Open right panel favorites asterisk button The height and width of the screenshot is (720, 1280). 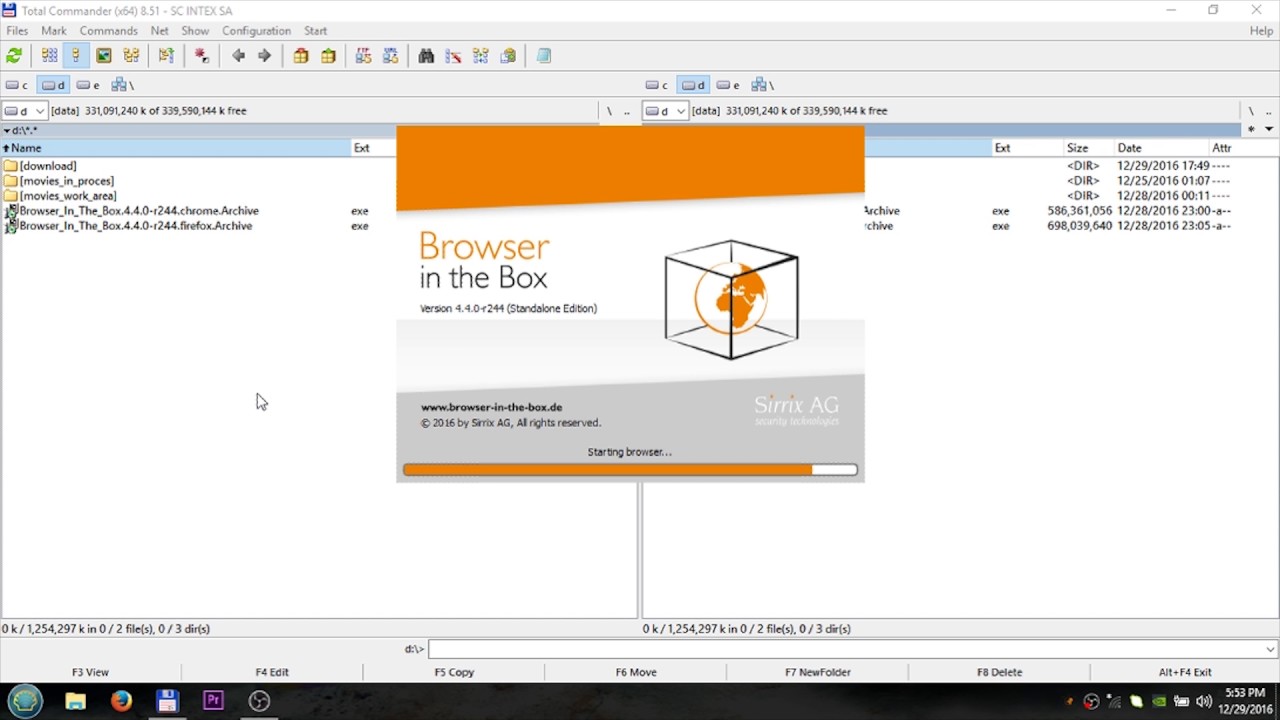1251,129
